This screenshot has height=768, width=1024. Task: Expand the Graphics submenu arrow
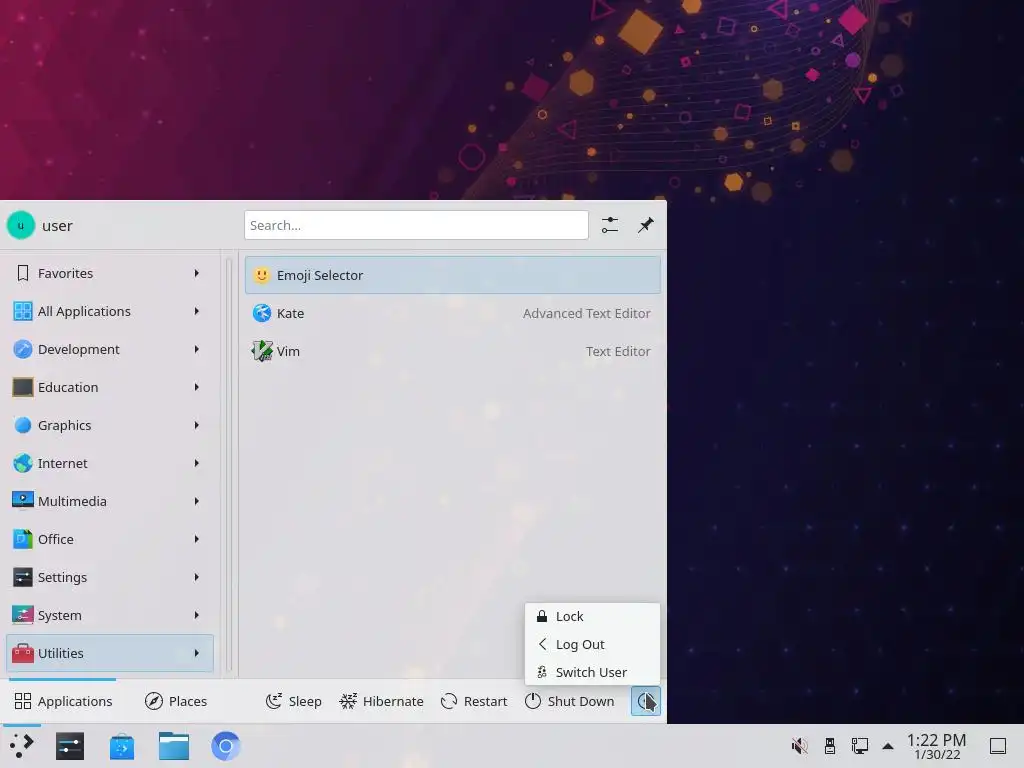point(197,425)
